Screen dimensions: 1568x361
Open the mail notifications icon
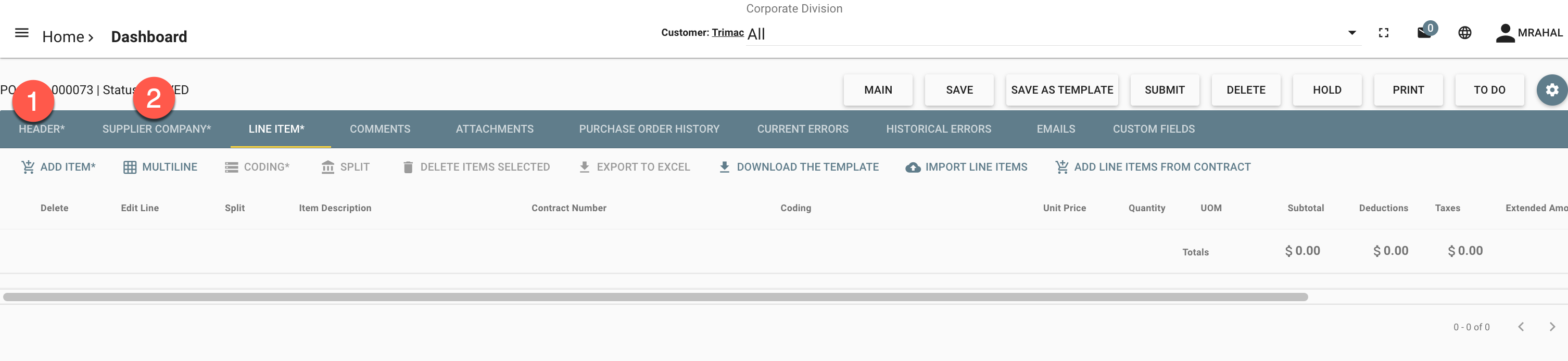(x=1425, y=32)
